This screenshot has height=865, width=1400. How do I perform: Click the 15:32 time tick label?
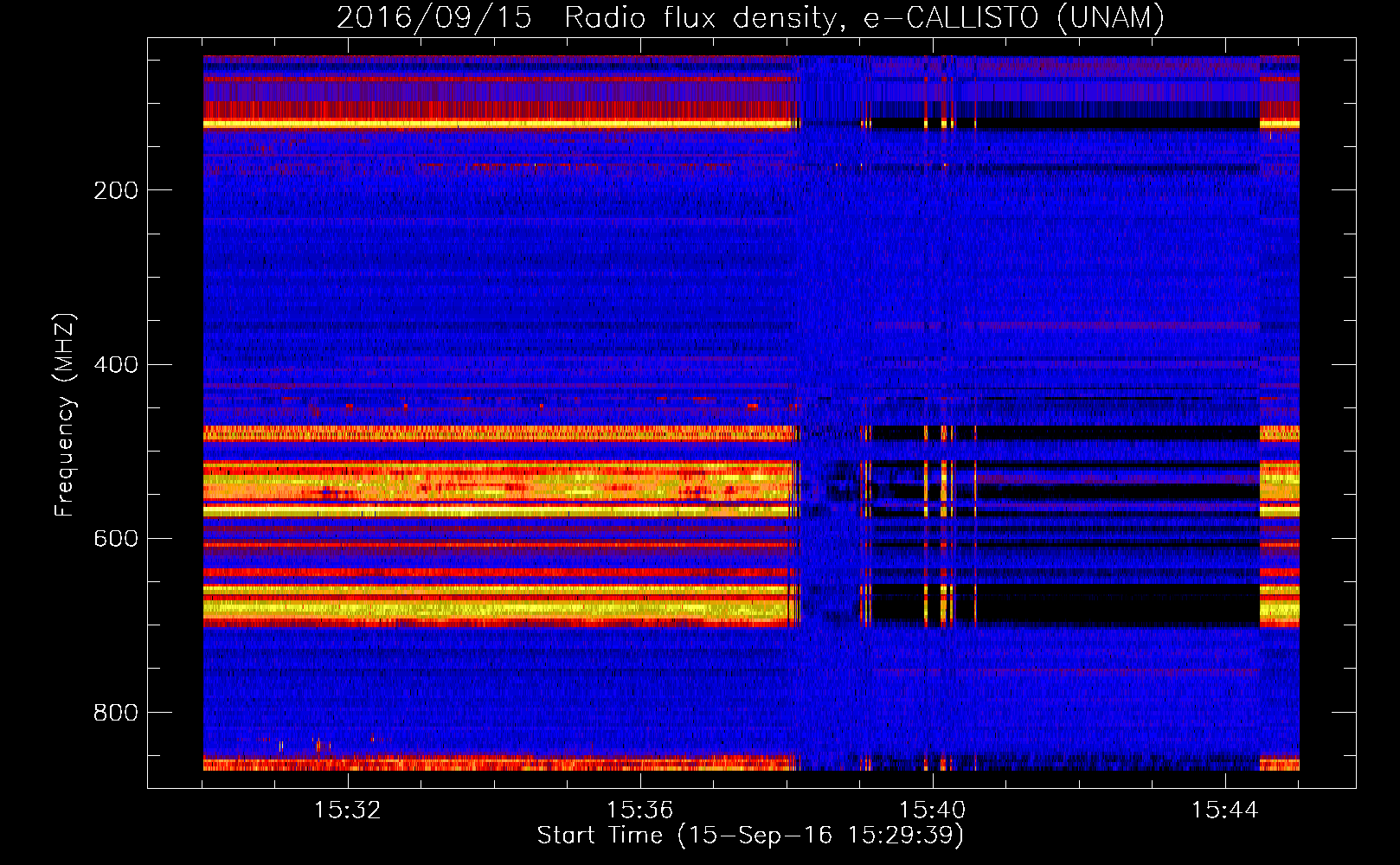pyautogui.click(x=347, y=811)
